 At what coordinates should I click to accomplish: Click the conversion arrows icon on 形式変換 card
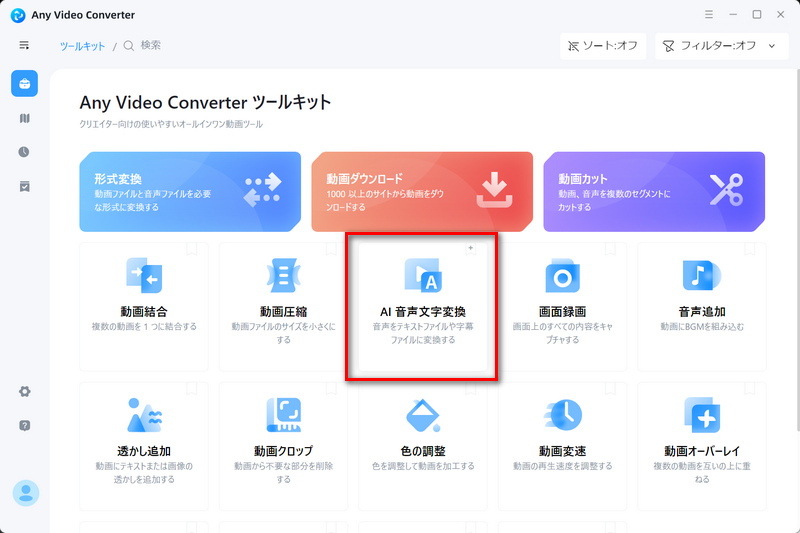tap(262, 190)
